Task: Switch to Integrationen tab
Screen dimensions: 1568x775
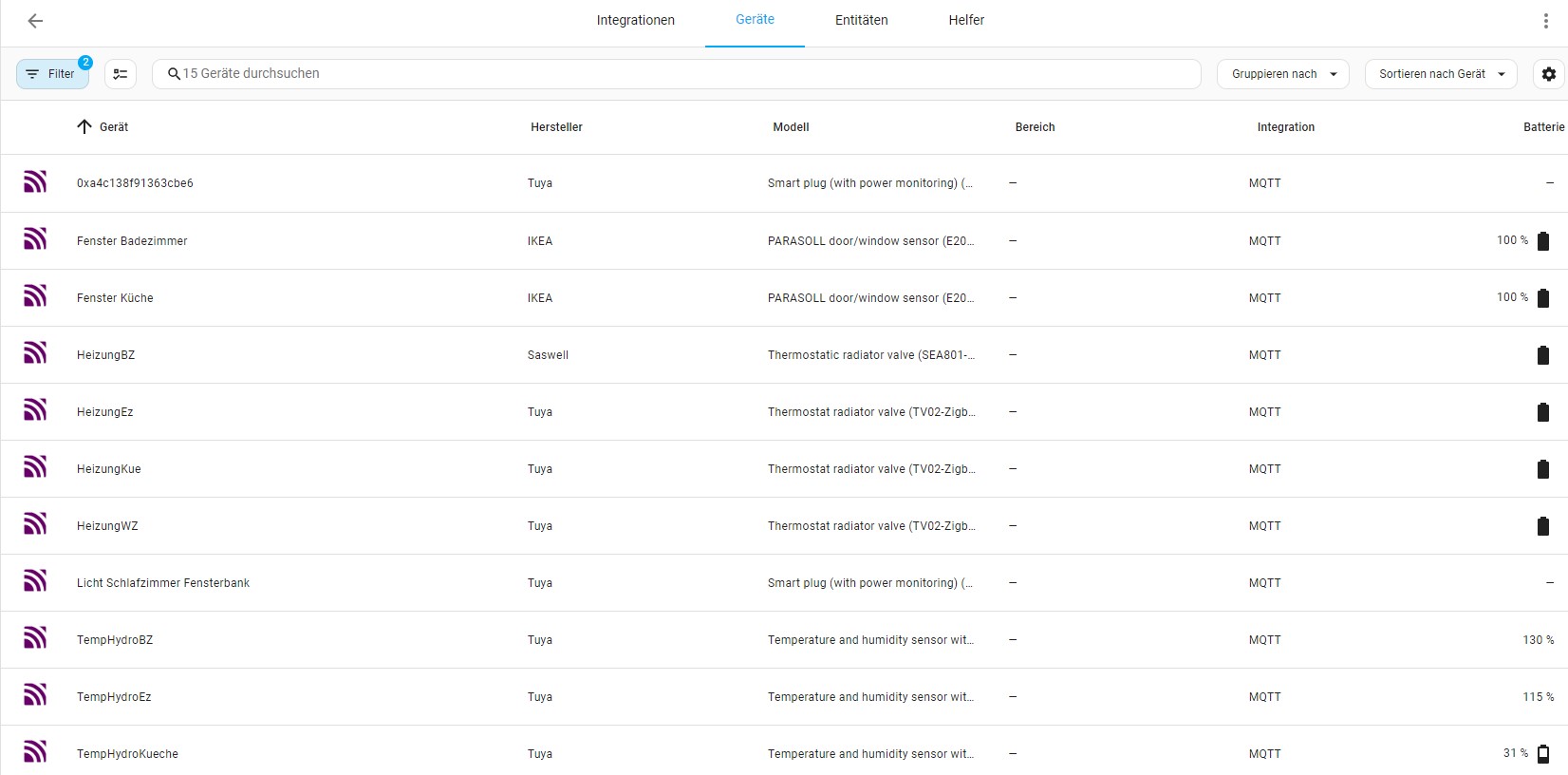Action: [x=636, y=20]
